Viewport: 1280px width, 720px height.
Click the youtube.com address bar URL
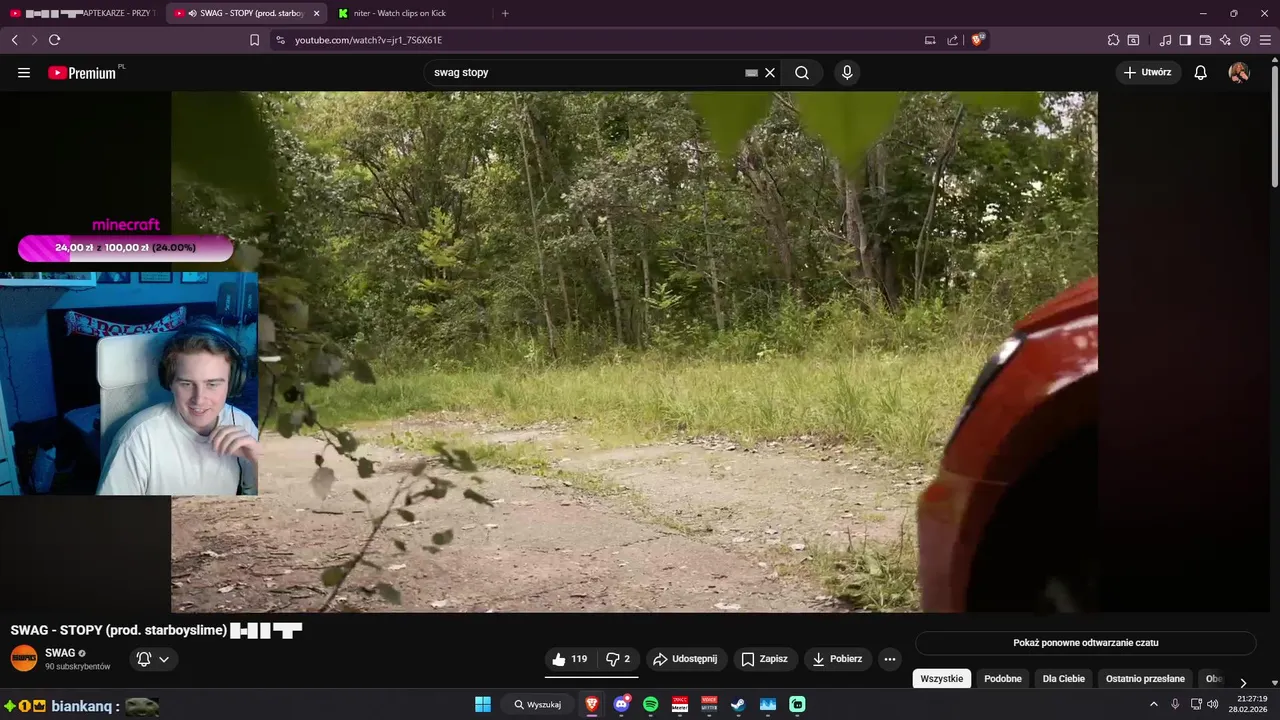click(x=368, y=40)
